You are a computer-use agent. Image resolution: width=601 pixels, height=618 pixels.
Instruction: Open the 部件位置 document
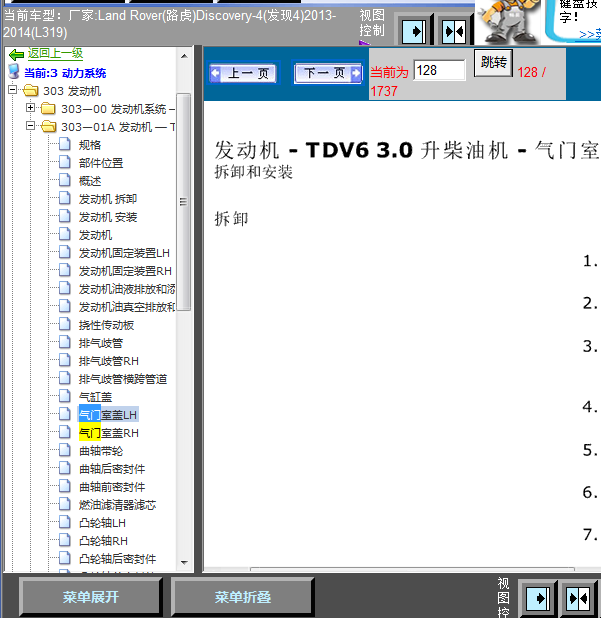point(101,163)
